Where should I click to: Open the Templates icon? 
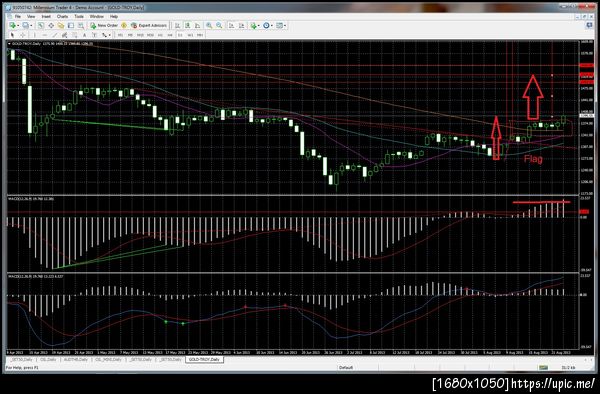[x=279, y=25]
